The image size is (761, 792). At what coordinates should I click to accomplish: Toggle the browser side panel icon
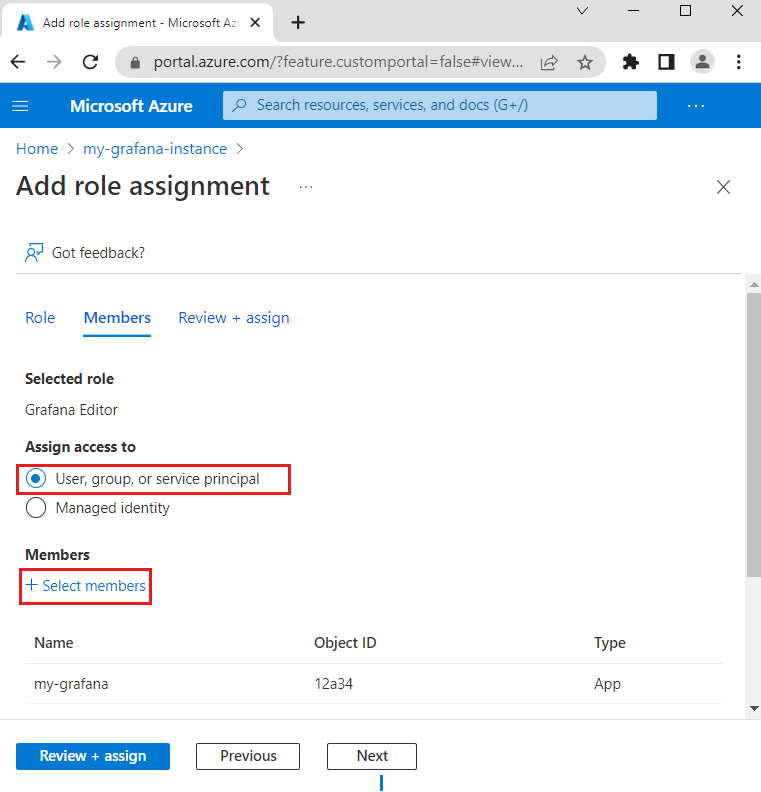[x=667, y=62]
